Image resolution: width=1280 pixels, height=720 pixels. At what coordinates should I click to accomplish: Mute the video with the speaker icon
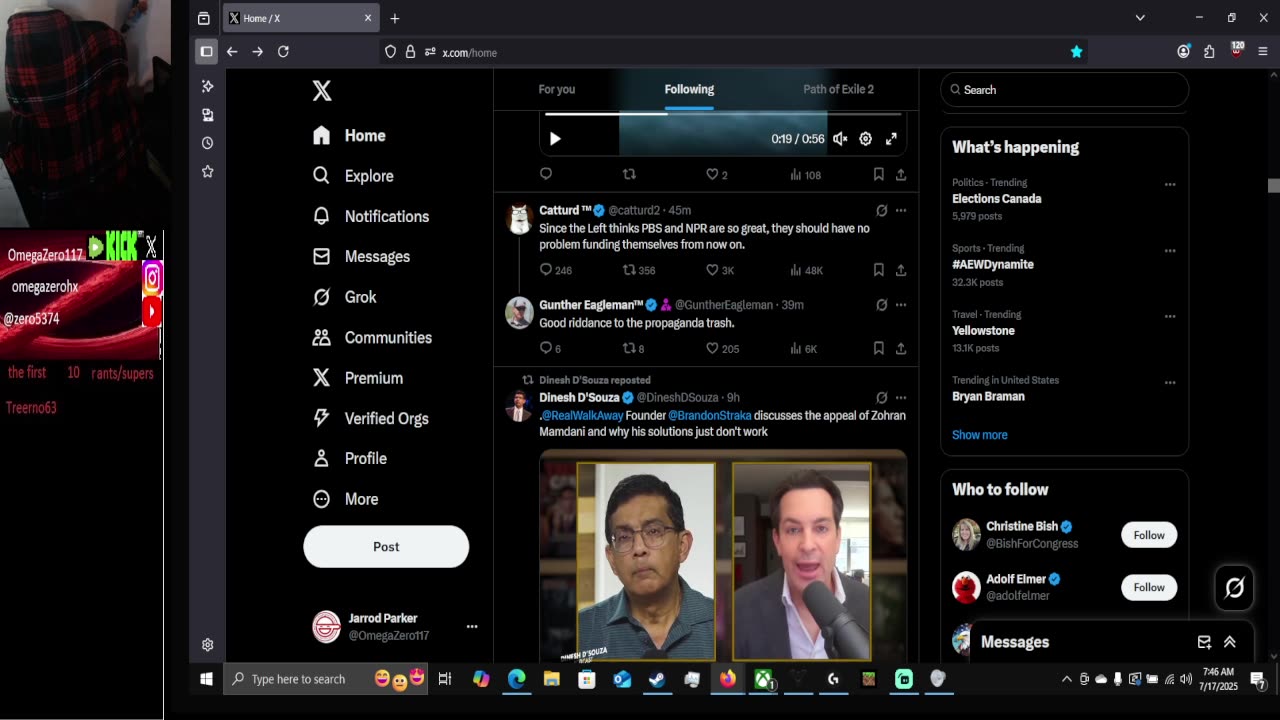point(840,139)
